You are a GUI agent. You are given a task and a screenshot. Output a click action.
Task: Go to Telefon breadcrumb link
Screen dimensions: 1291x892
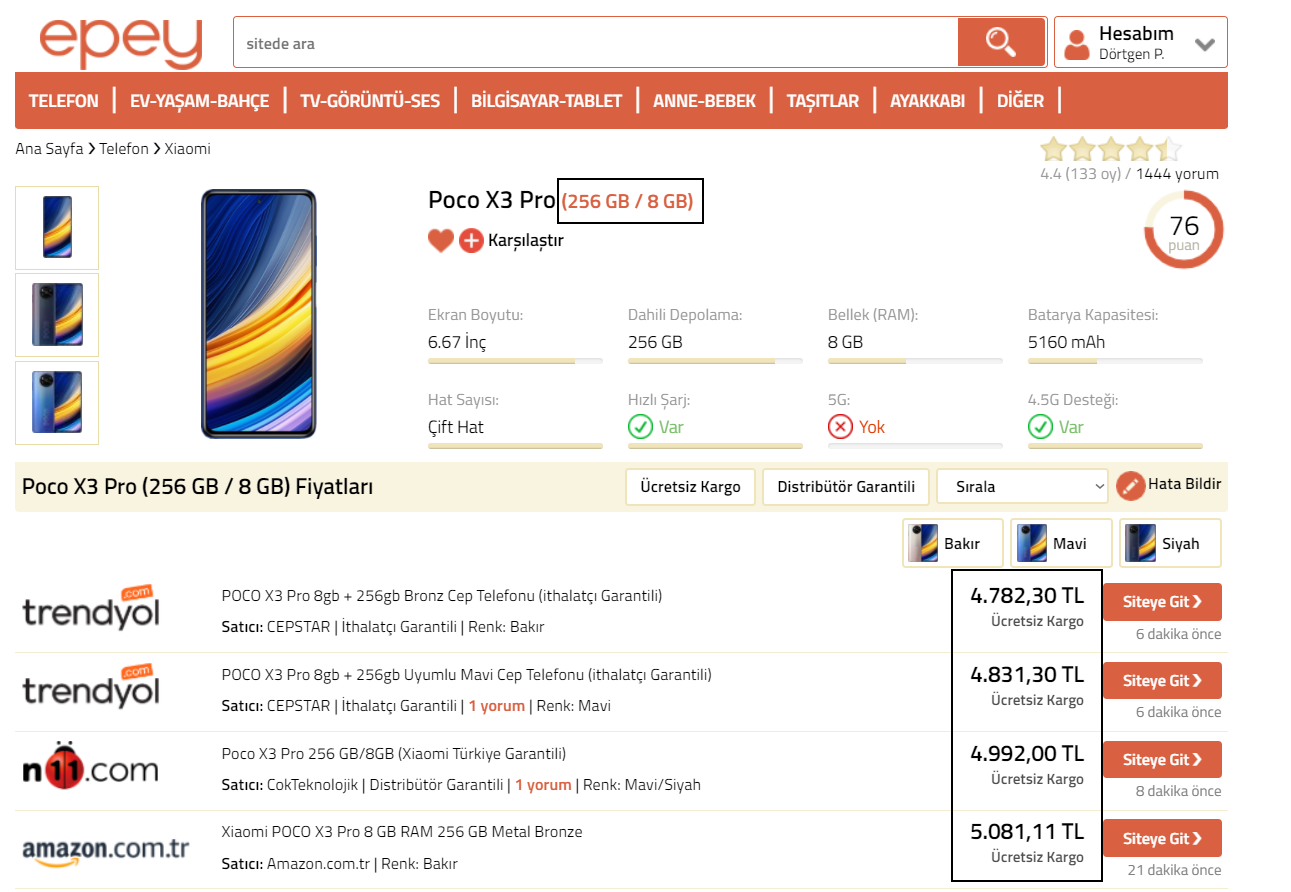(124, 149)
